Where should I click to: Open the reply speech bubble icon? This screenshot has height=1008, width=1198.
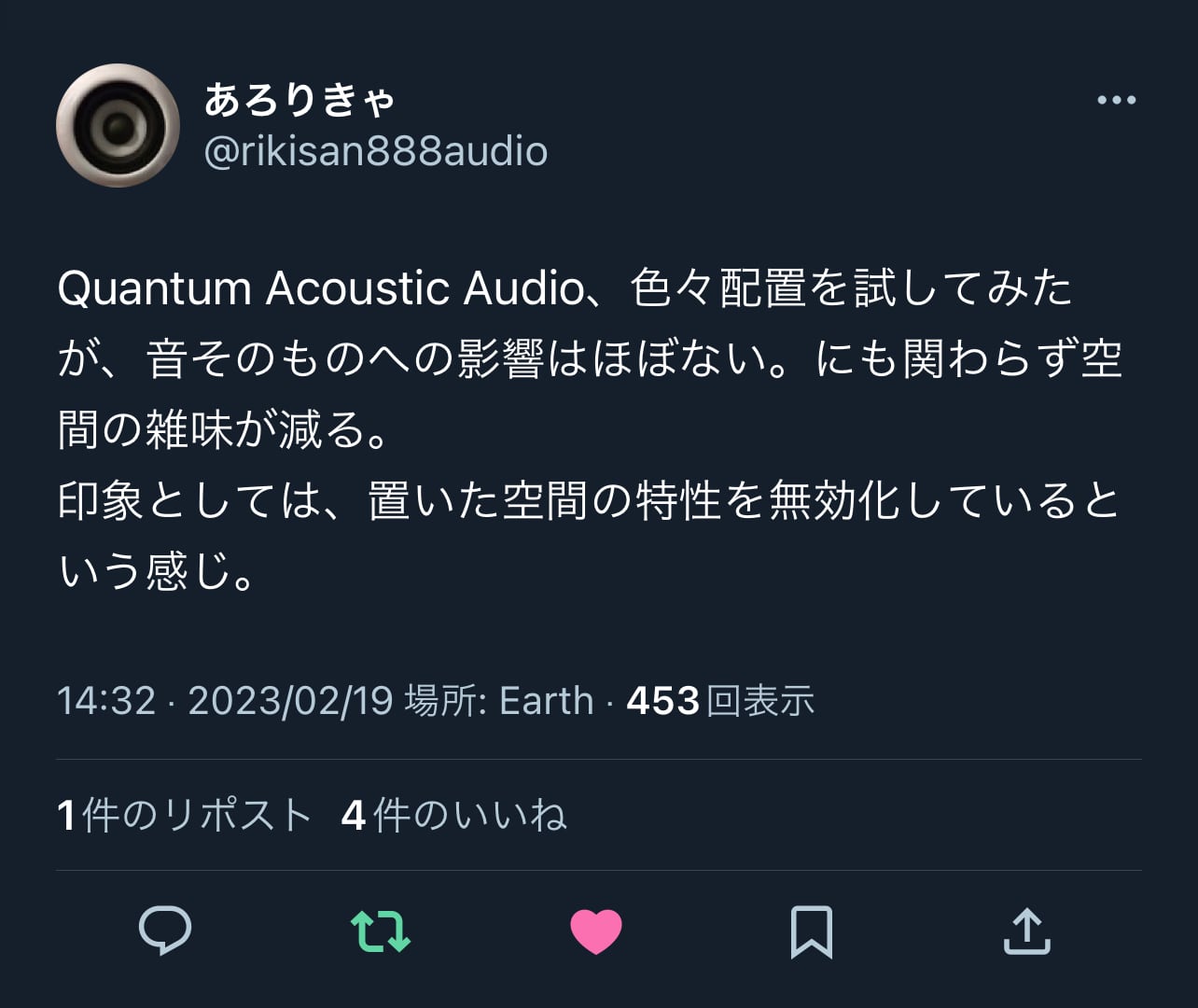[165, 931]
